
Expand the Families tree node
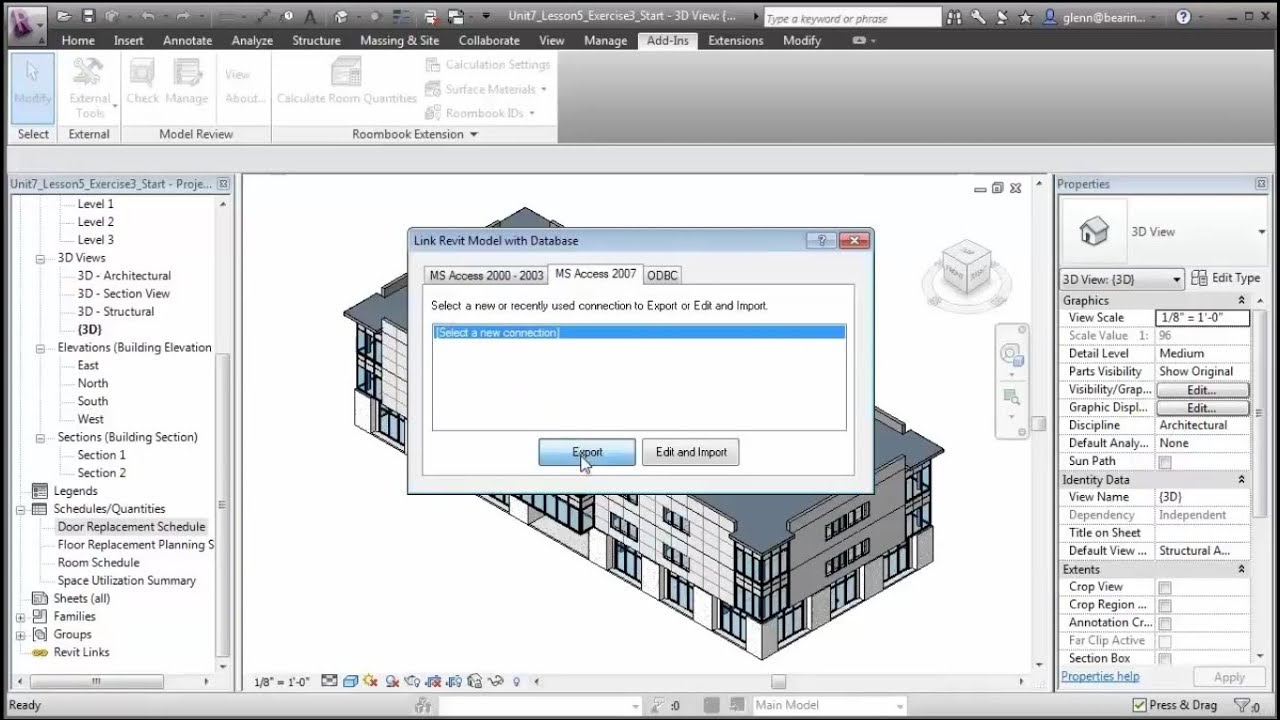point(21,617)
